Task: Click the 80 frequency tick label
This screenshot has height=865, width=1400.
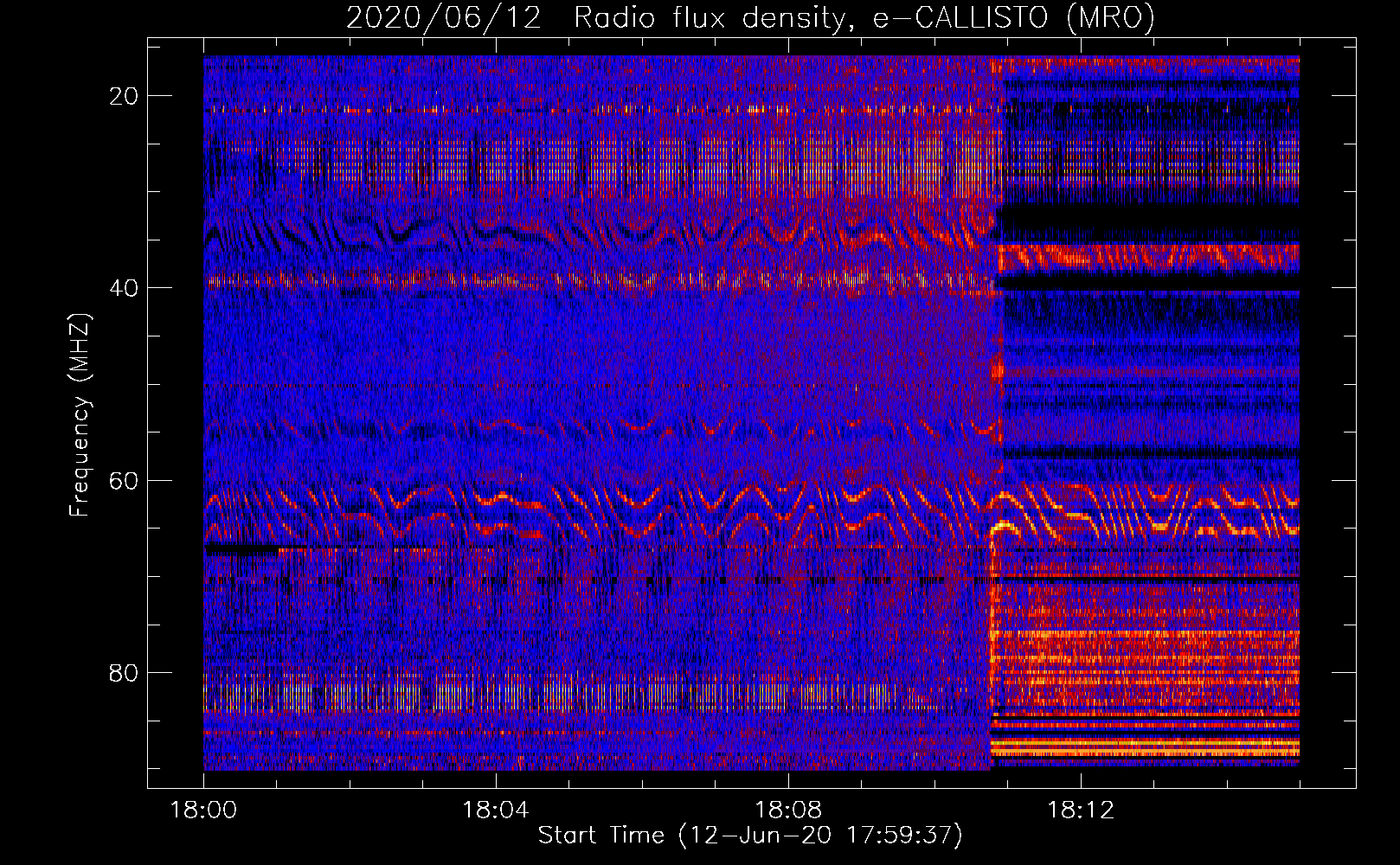Action: click(x=125, y=673)
